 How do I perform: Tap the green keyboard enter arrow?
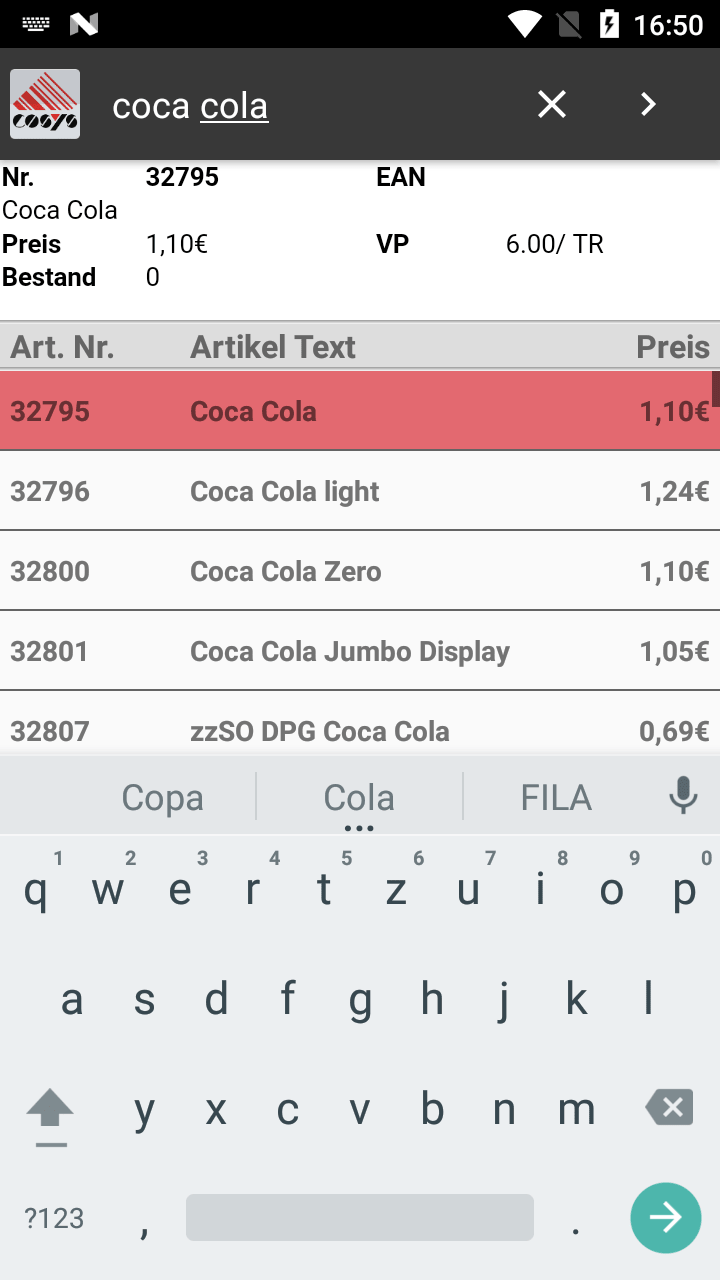(x=666, y=1217)
